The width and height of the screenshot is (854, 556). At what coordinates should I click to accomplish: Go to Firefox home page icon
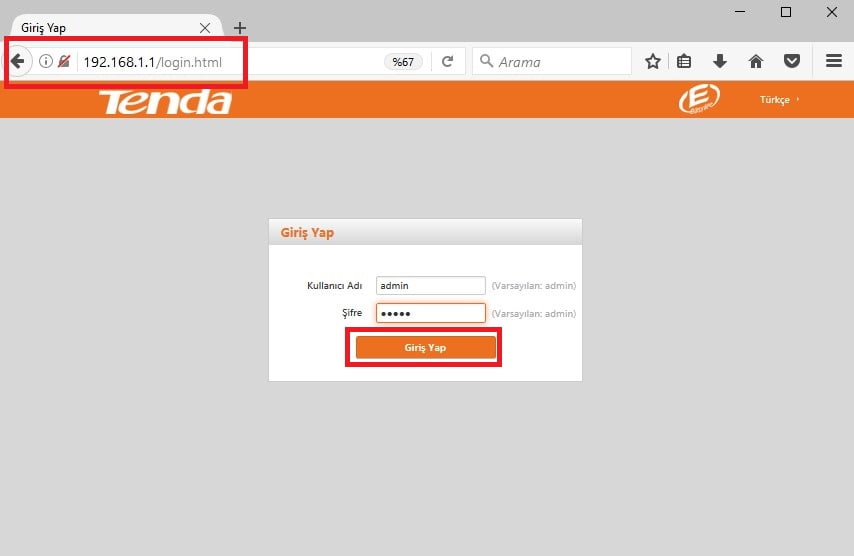[756, 62]
